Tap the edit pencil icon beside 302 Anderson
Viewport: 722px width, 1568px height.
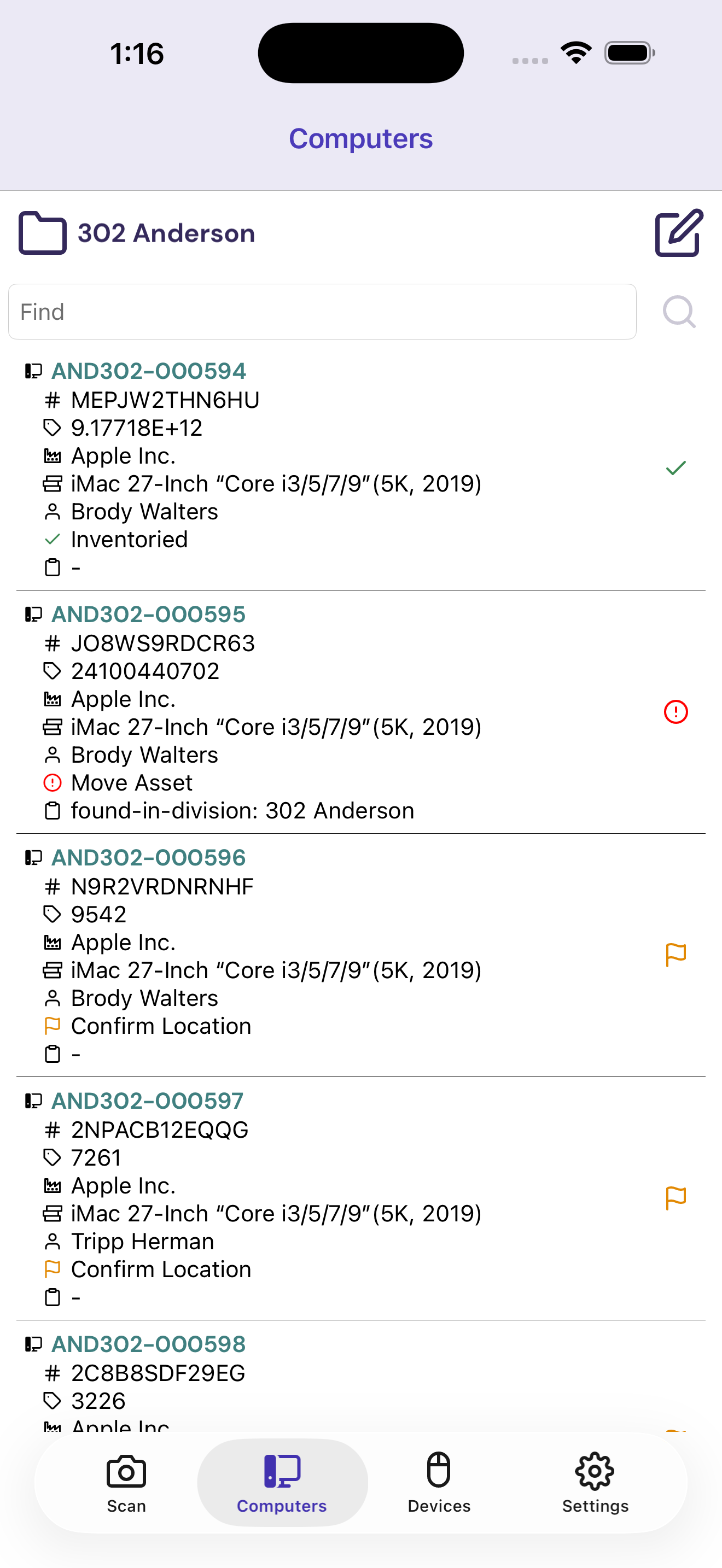[679, 233]
